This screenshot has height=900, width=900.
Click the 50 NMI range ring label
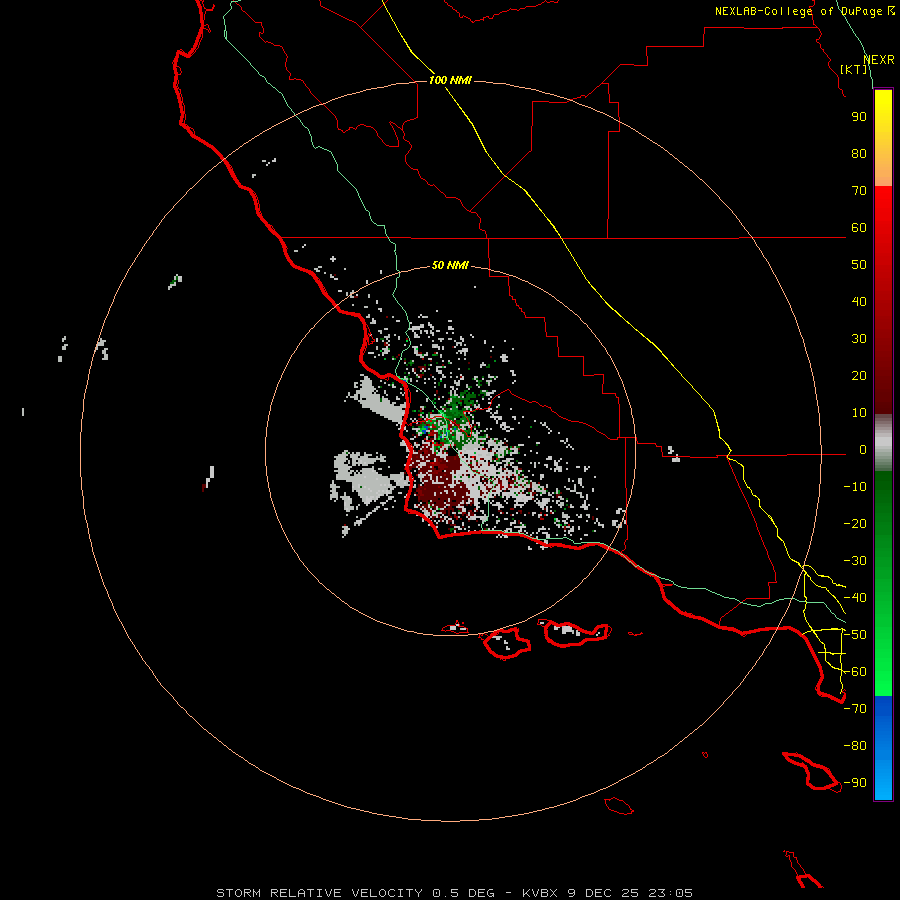click(450, 265)
